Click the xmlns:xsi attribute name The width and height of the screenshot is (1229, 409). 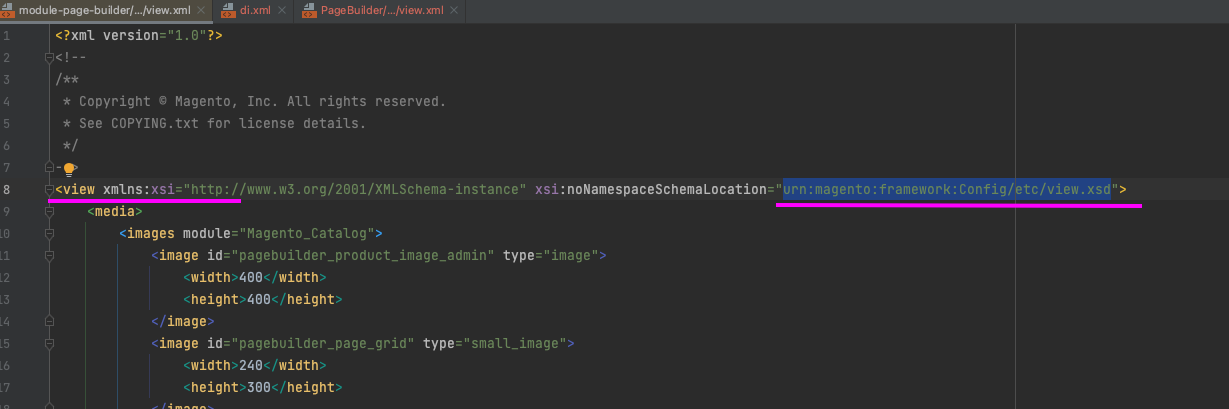139,189
